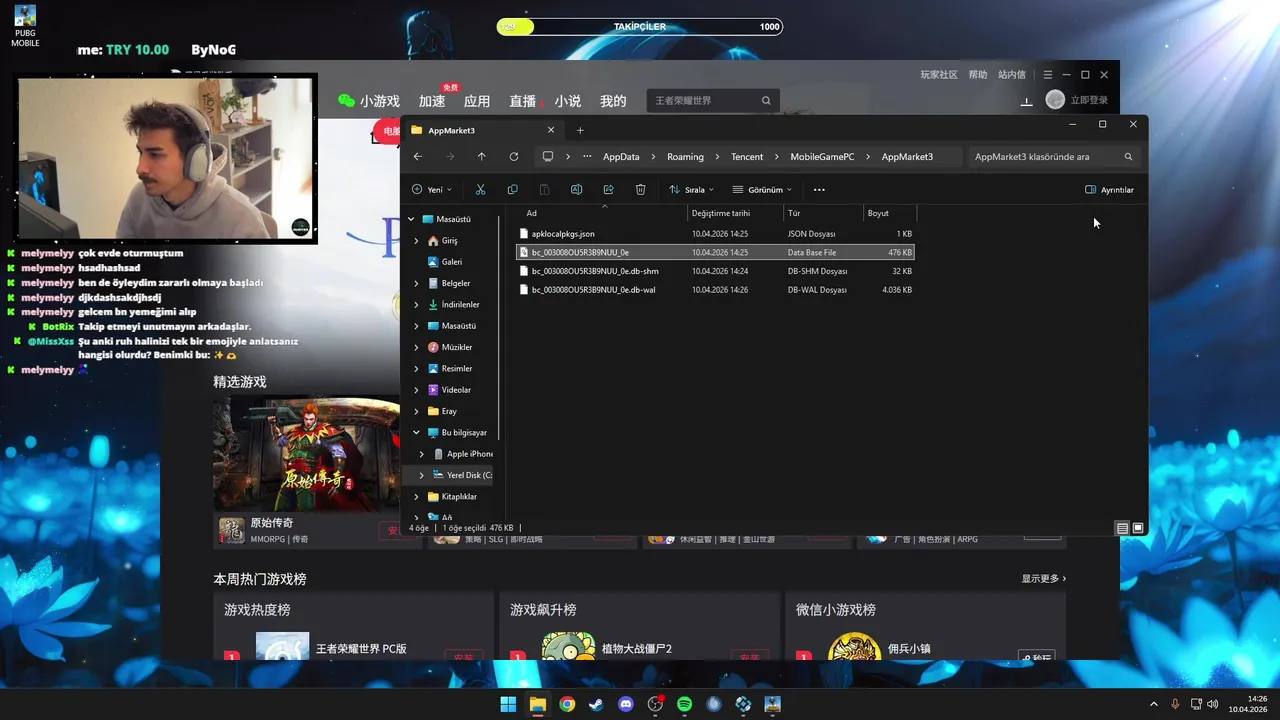Switch to large thumbnails view icon
The width and height of the screenshot is (1280, 720).
(1138, 528)
